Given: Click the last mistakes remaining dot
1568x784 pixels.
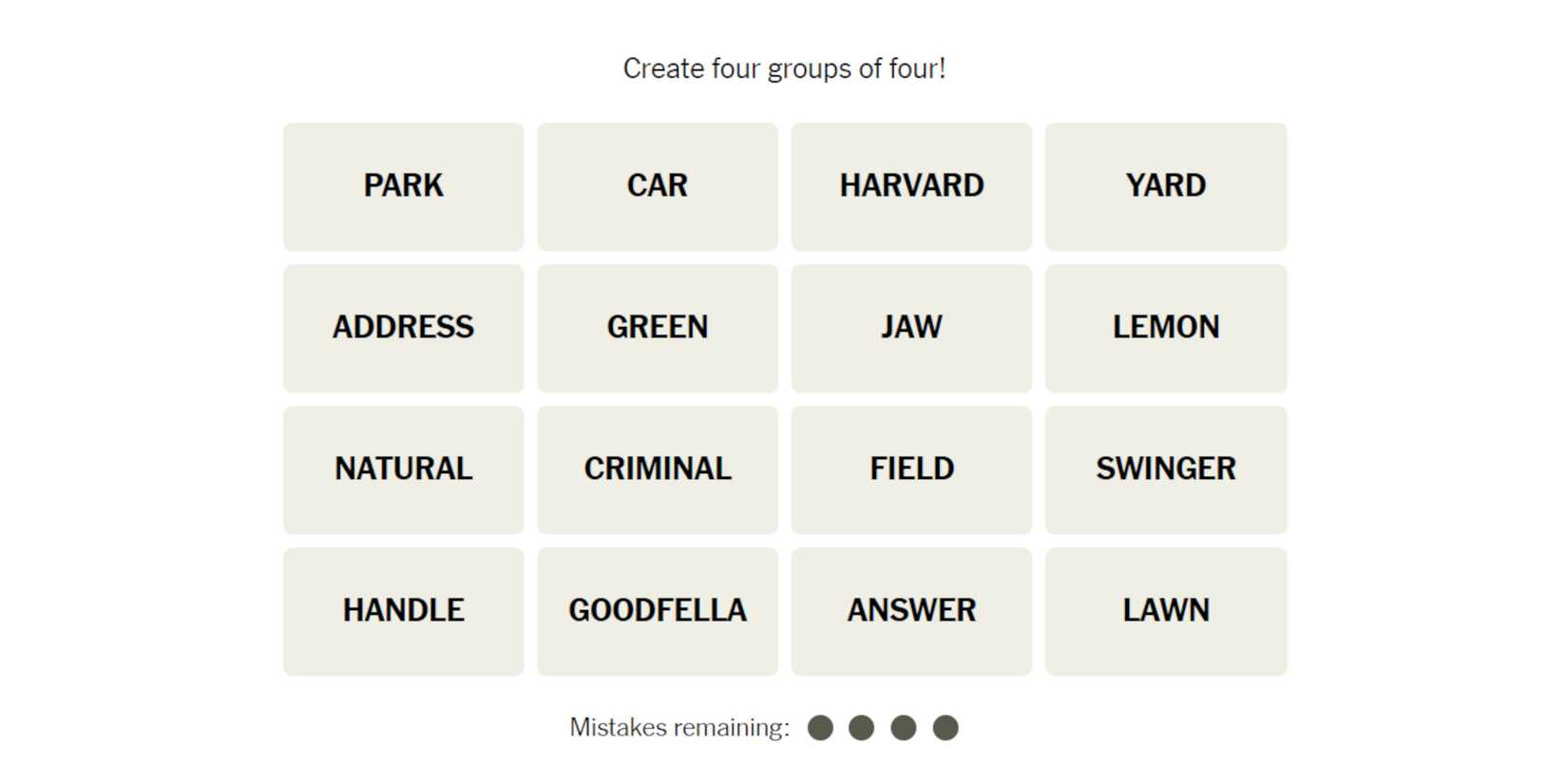Looking at the screenshot, I should point(945,728).
